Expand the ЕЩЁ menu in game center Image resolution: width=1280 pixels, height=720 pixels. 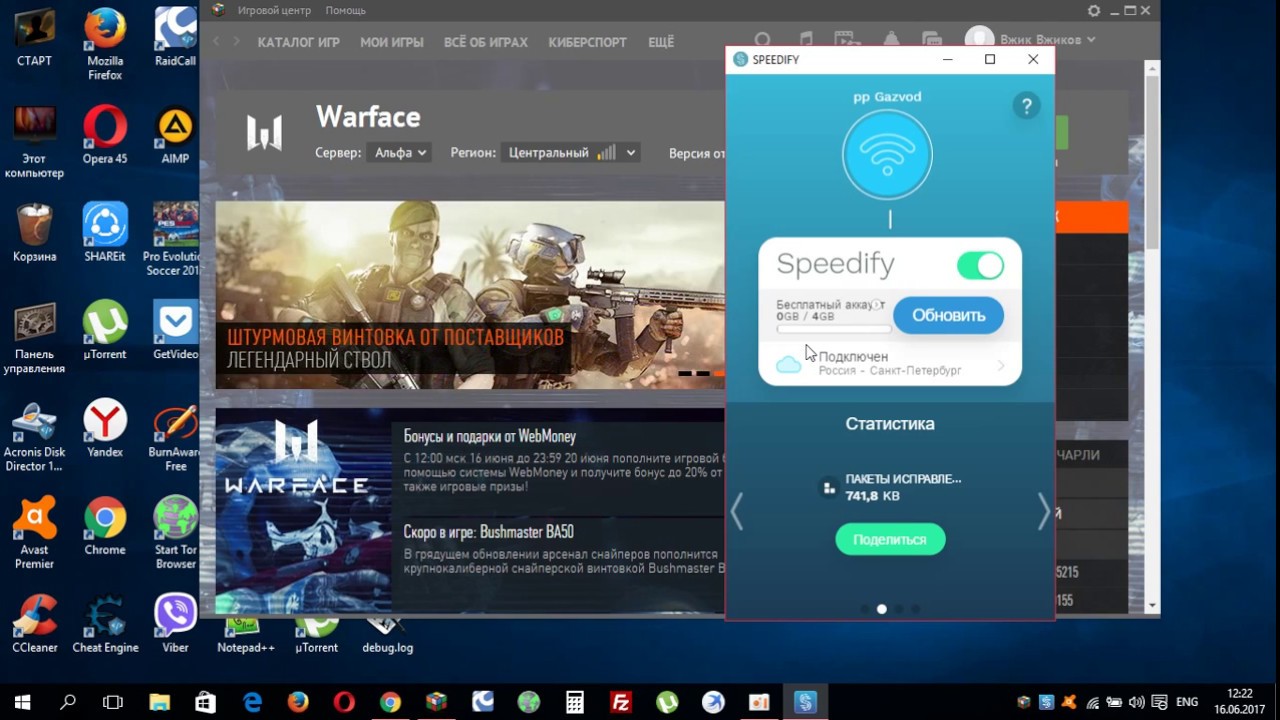point(661,42)
